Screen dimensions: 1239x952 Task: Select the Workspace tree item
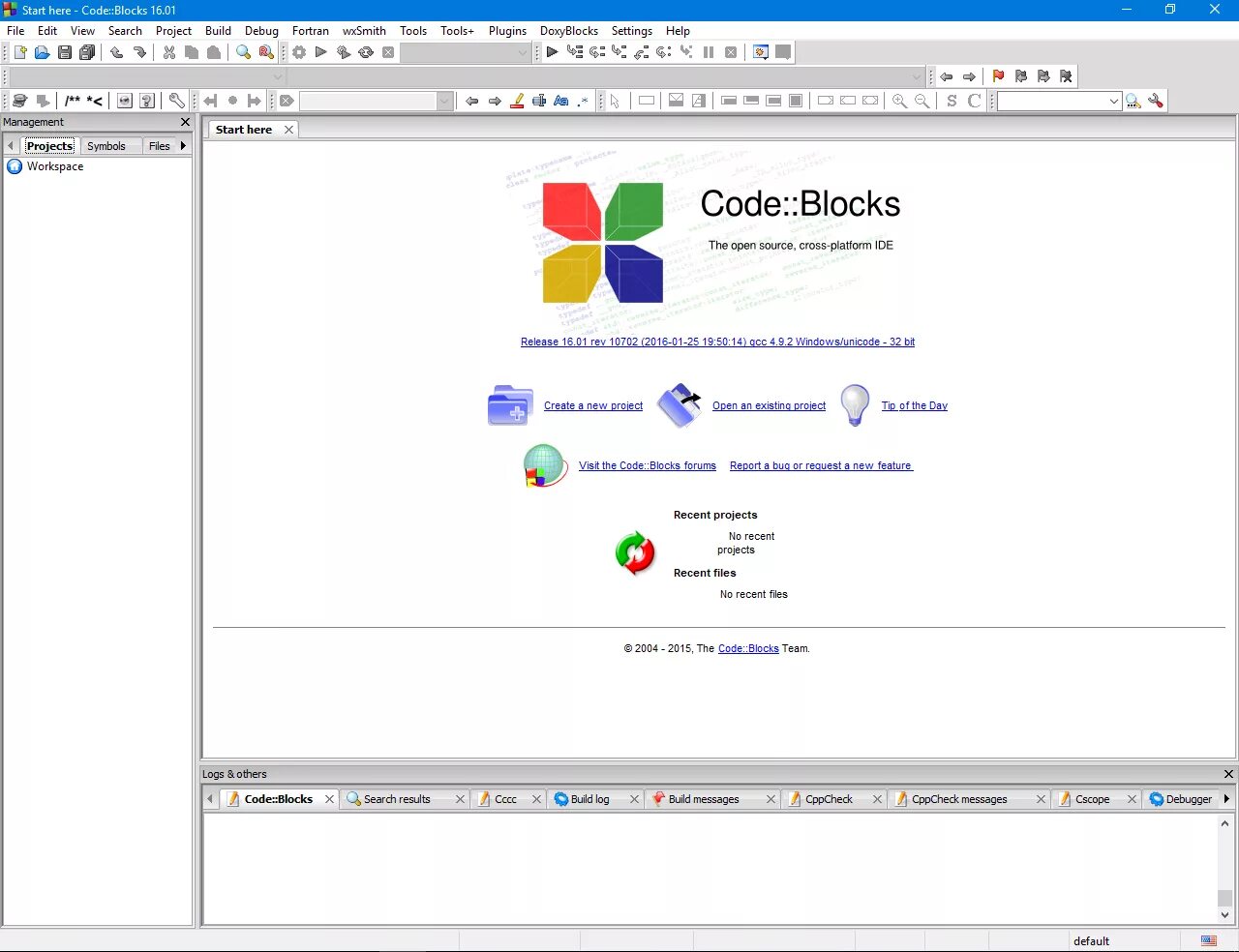click(55, 166)
